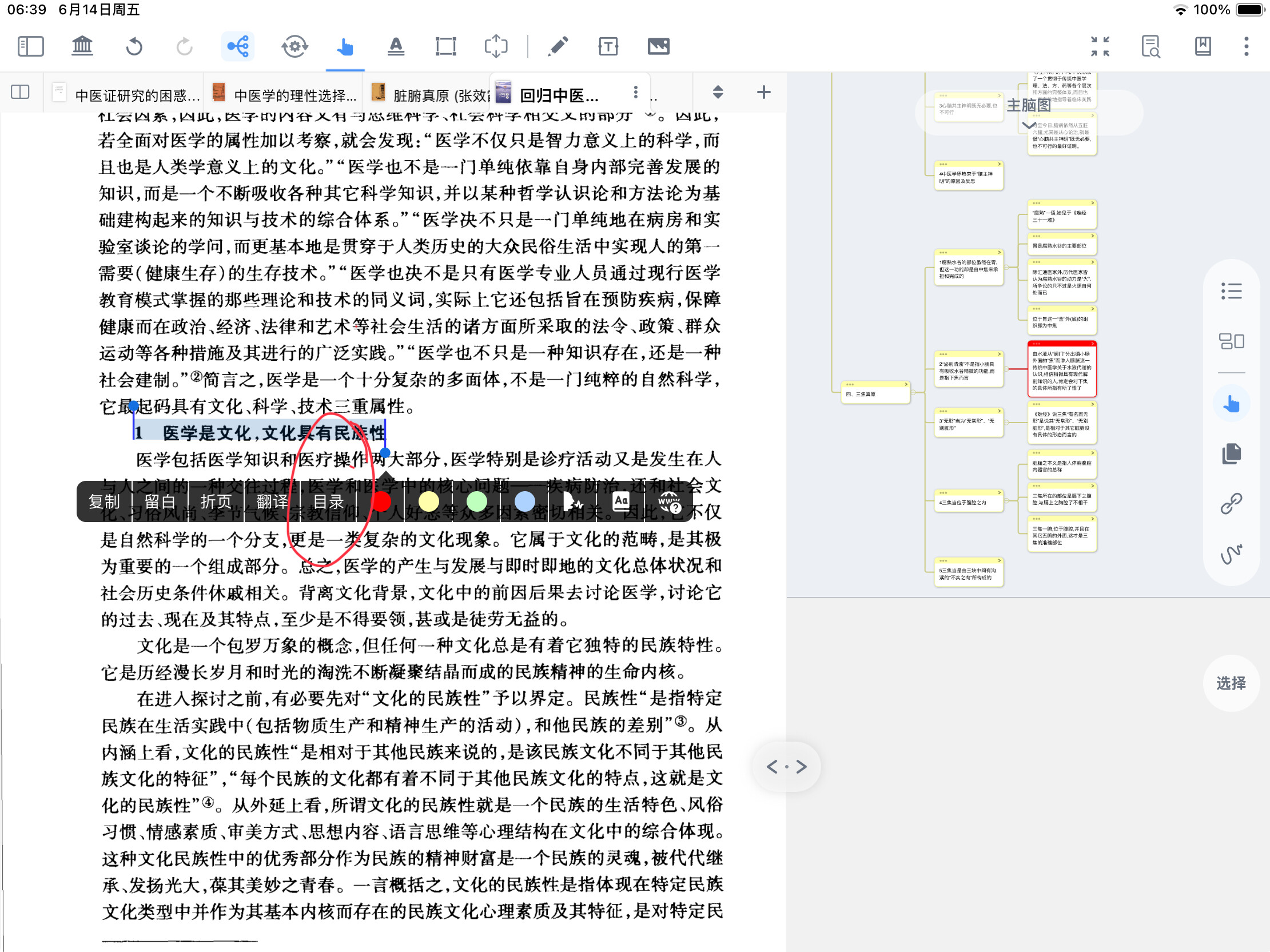Select the pencil drawing tool
Screen dimensions: 1270x952
558,46
